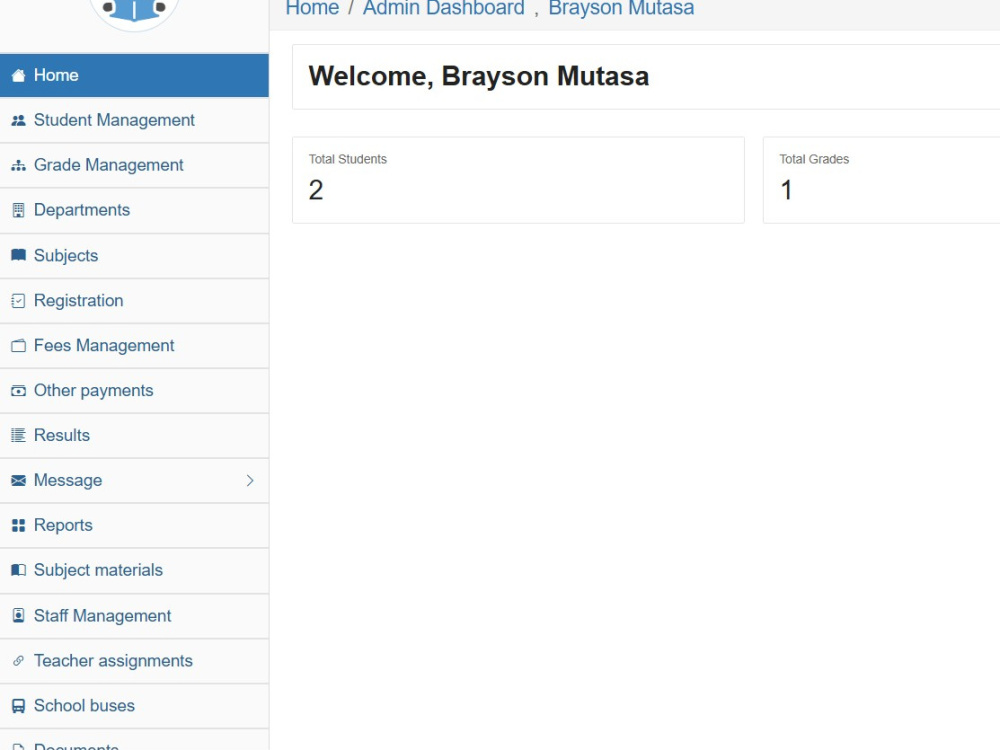Open Other payments section
Viewport: 1000px width, 750px height.
[x=134, y=390]
